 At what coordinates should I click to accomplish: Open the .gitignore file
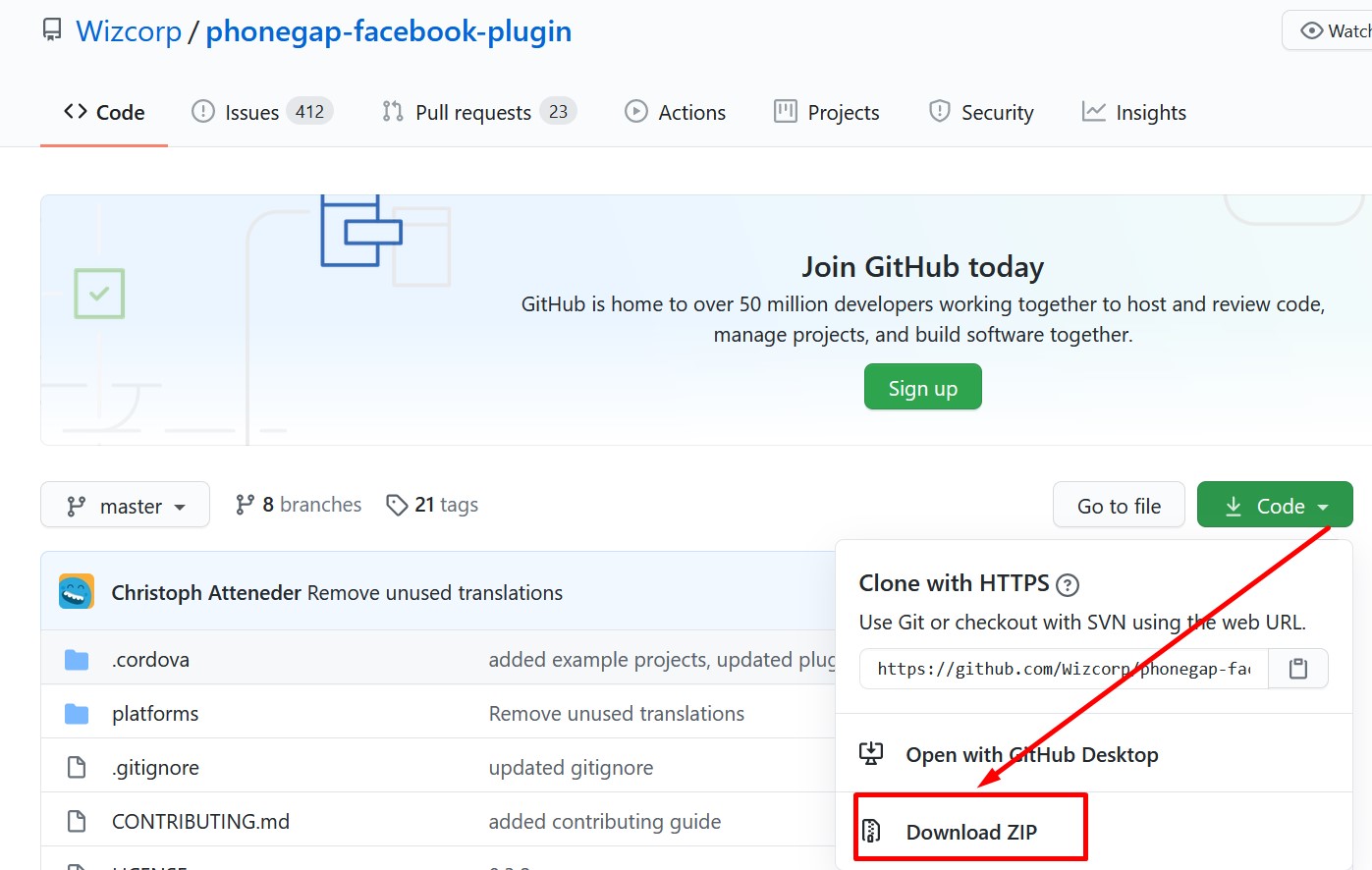(155, 768)
